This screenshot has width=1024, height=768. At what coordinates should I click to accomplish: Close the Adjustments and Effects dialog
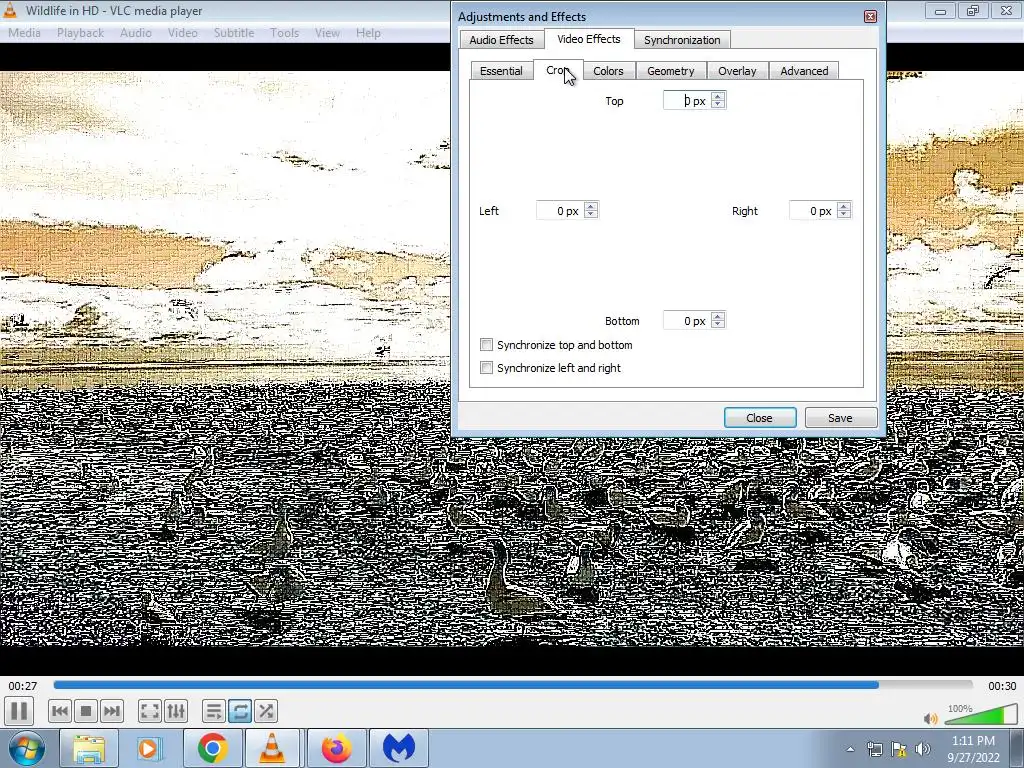coord(870,16)
